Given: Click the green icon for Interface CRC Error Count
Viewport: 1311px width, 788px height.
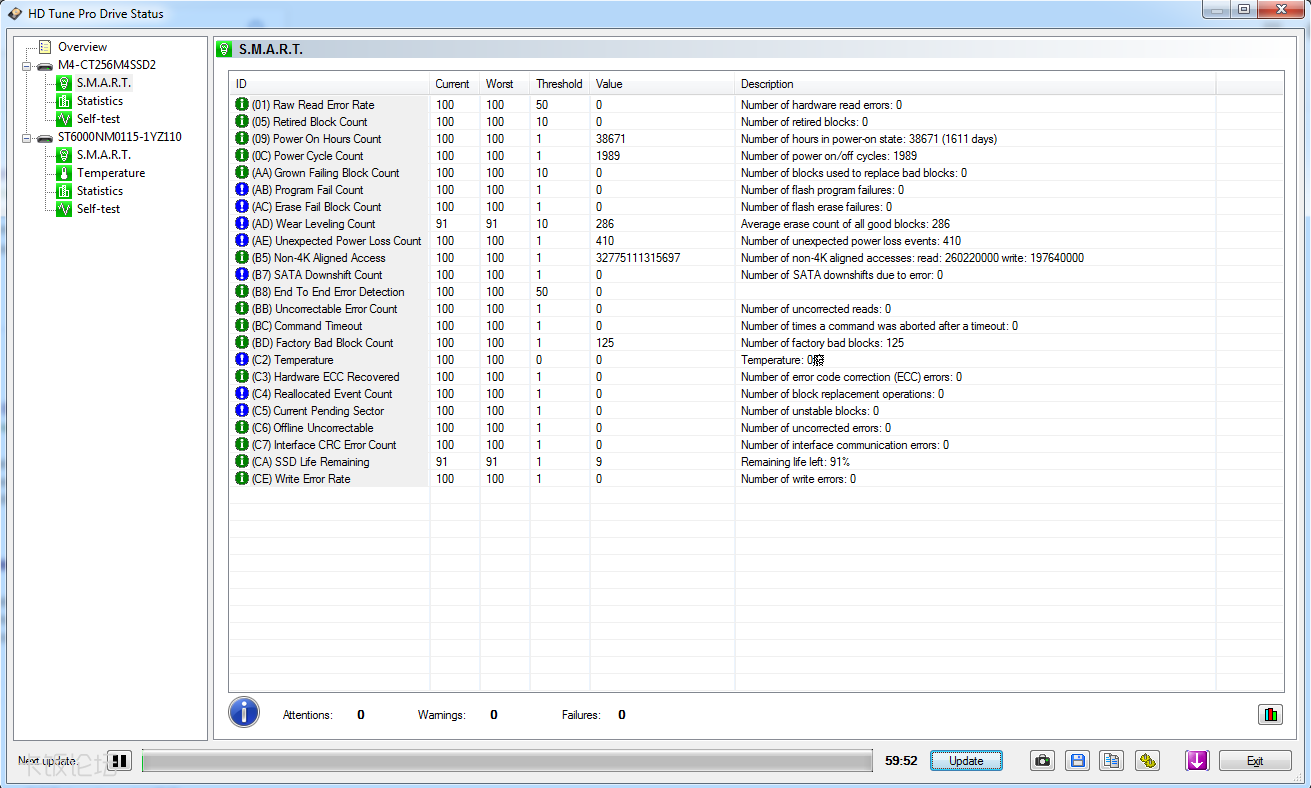Looking at the screenshot, I should click(x=241, y=444).
